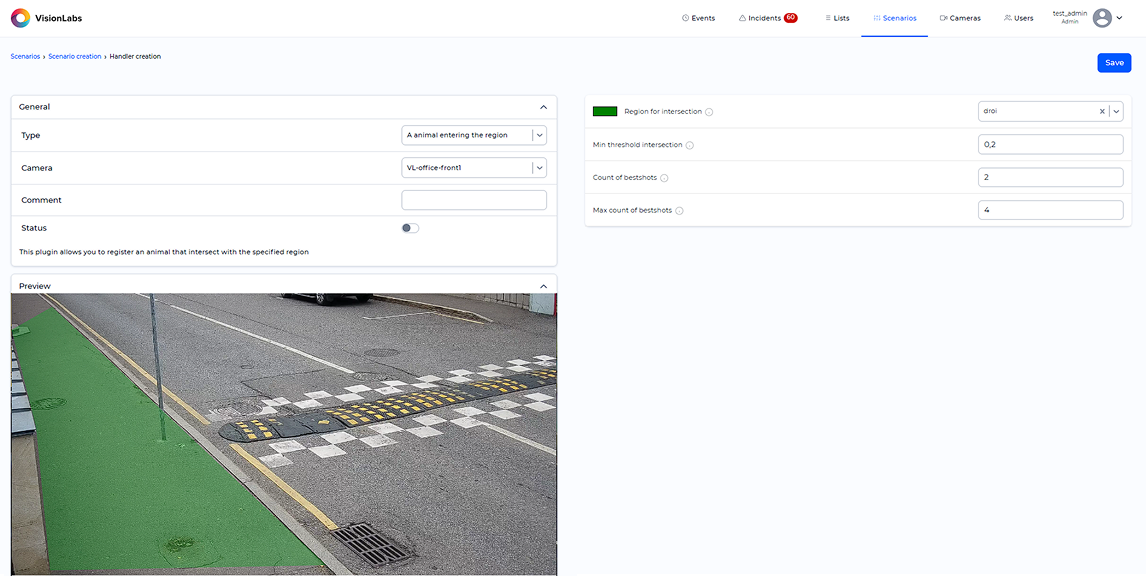Click the red incidents count badge
This screenshot has width=1146, height=576.
click(790, 18)
